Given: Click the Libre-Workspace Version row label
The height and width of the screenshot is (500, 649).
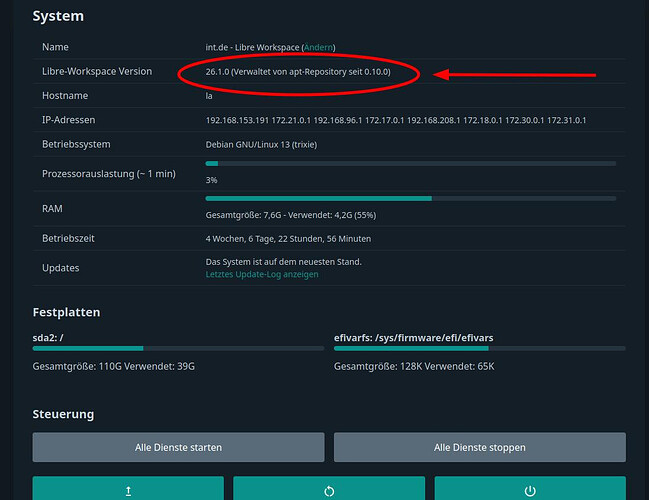Looking at the screenshot, I should (x=97, y=72).
